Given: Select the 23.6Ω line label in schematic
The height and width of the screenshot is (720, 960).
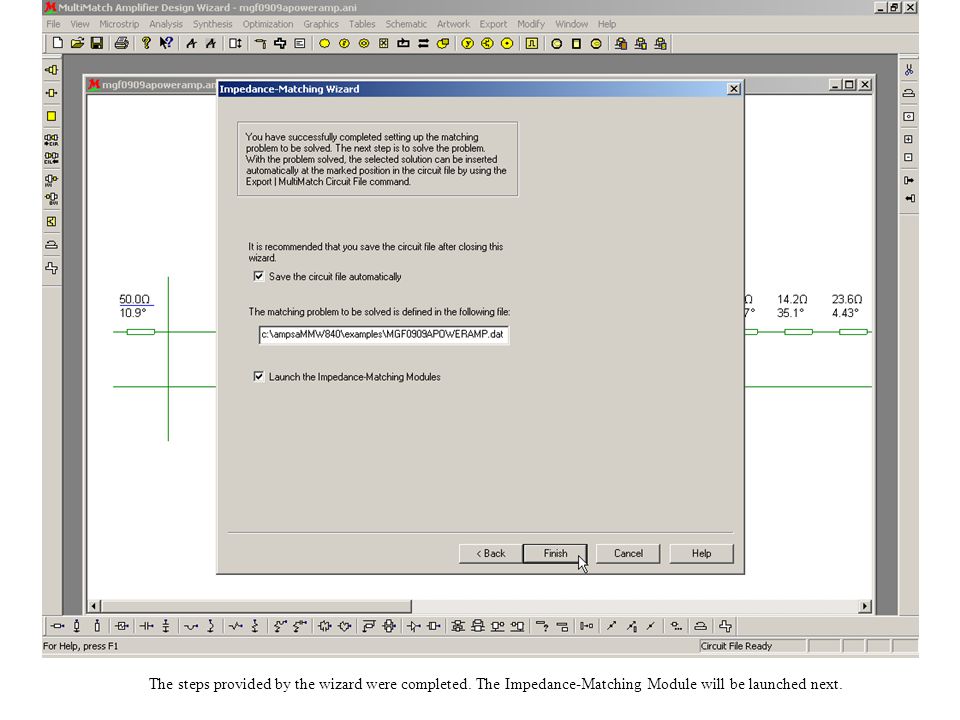Looking at the screenshot, I should click(847, 299).
